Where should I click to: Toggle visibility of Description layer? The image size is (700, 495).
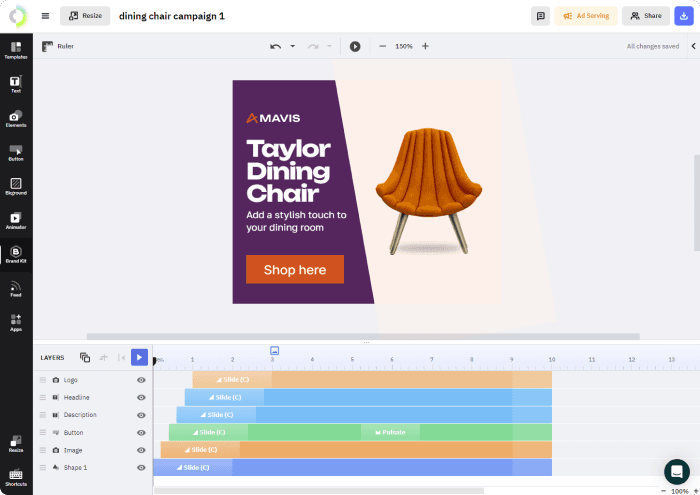coord(141,415)
